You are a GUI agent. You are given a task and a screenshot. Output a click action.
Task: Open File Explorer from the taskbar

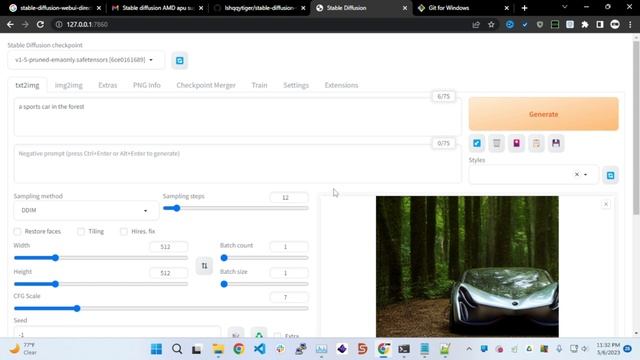218,349
